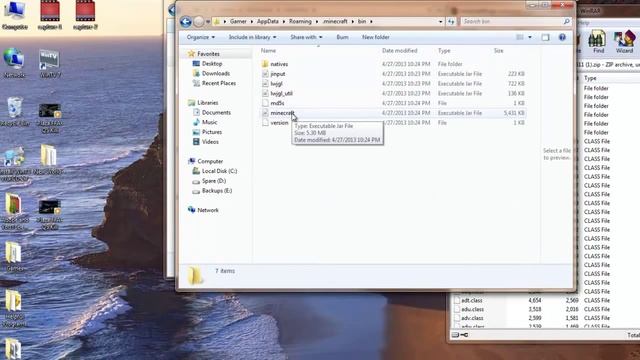640x360 pixels.
Task: Change the view icon in Explorer toolbar
Action: point(520,37)
